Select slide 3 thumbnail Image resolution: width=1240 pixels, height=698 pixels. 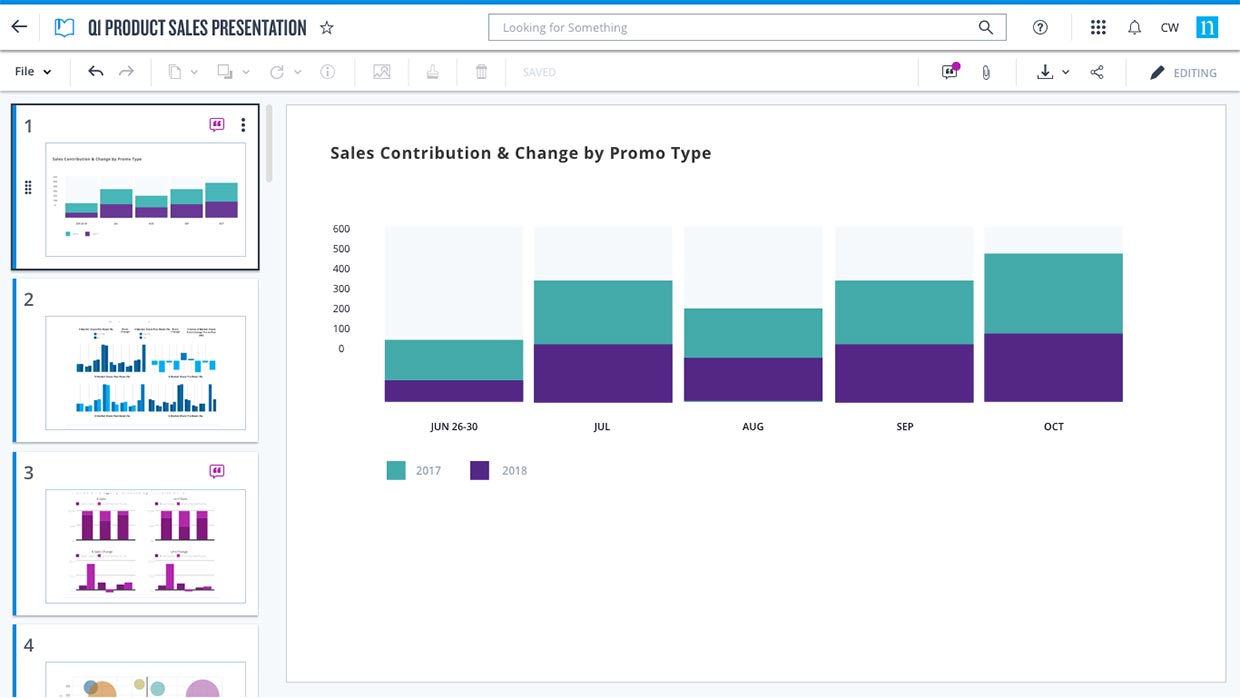click(145, 546)
